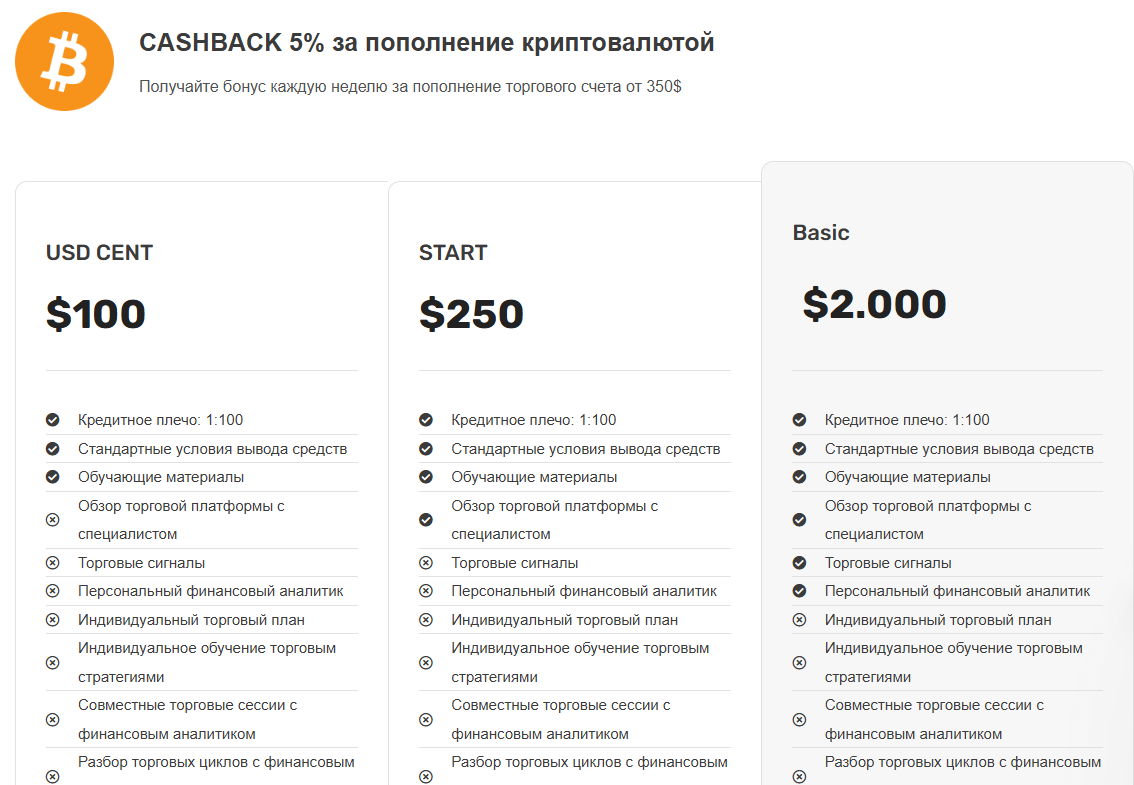Viewport: 1134px width, 785px height.
Task: Click cross icon for START Персональный финансовый аналитик
Action: point(426,591)
